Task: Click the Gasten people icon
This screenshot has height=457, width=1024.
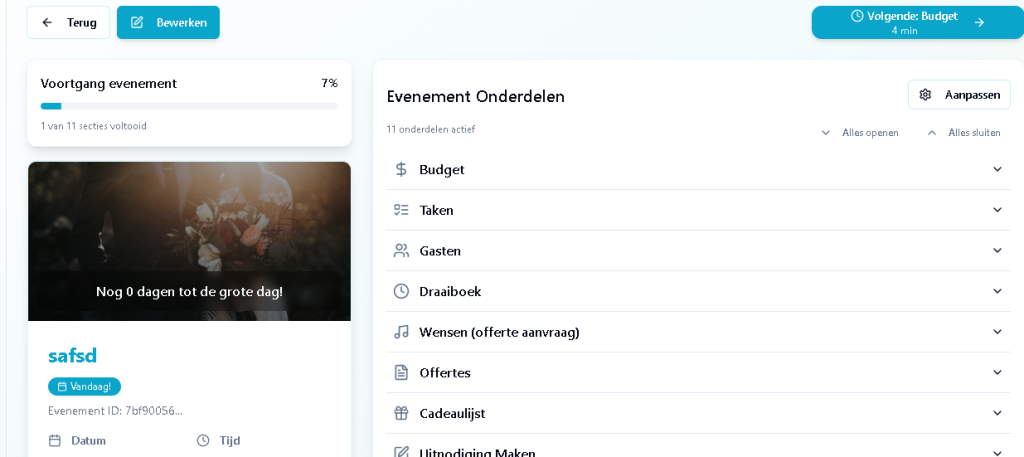Action: click(401, 251)
